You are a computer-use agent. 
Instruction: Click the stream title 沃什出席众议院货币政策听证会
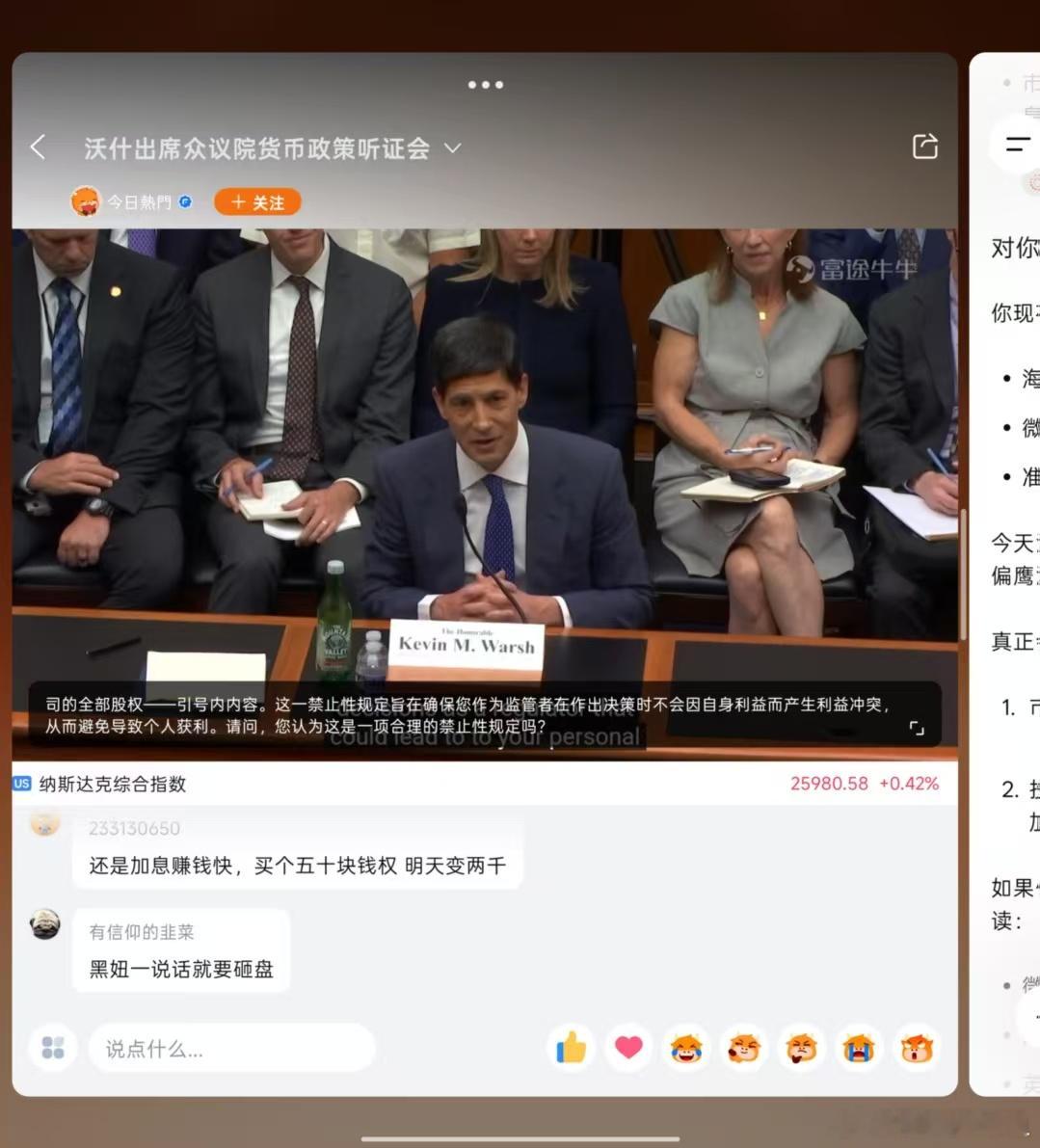pos(257,147)
